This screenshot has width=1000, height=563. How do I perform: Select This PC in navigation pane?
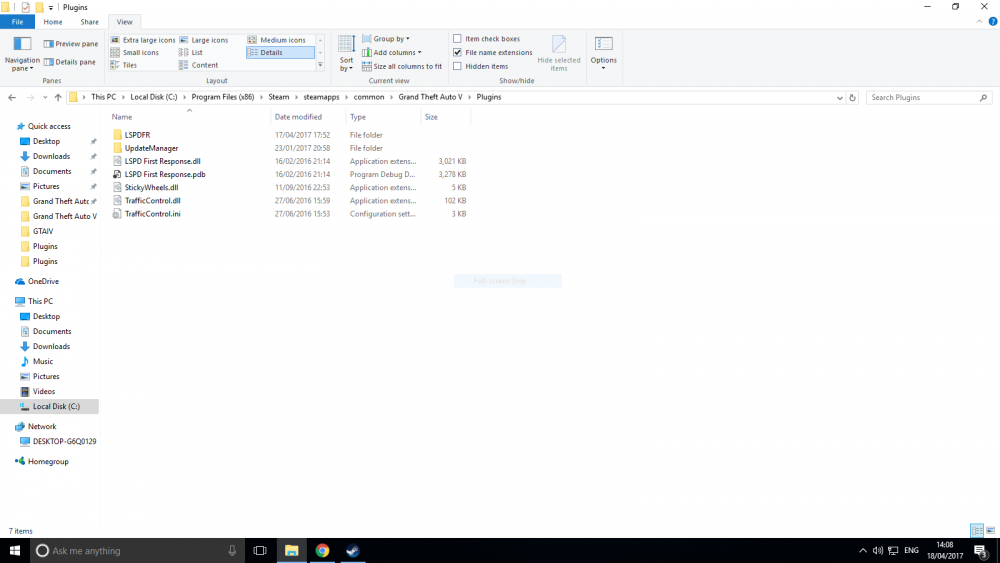(40, 301)
